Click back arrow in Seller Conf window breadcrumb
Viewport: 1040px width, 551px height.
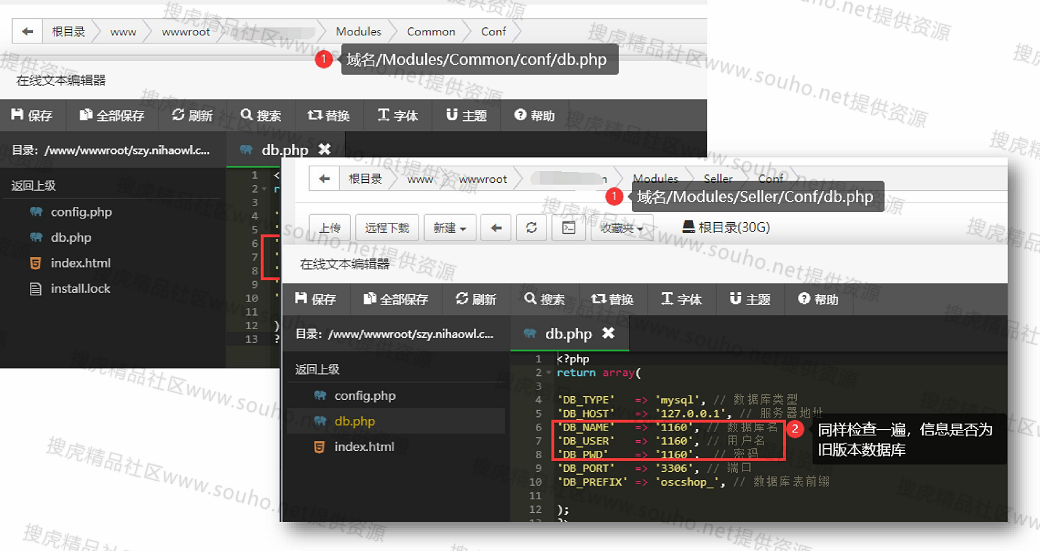tap(324, 179)
